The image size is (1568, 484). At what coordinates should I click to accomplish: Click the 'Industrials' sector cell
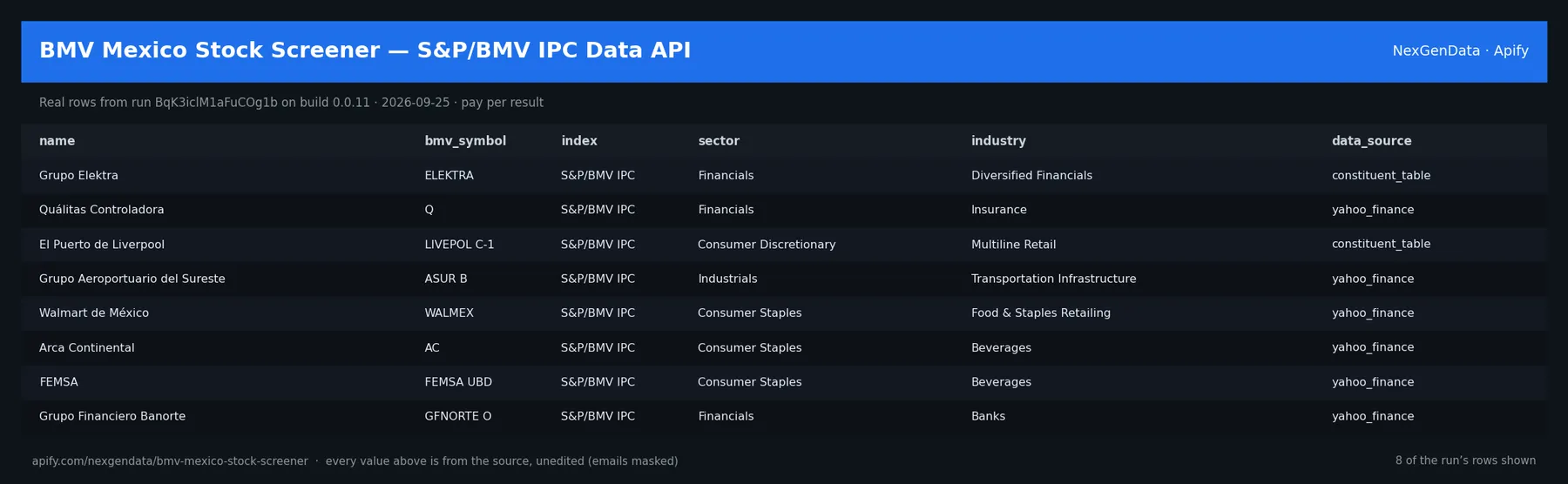(x=727, y=279)
